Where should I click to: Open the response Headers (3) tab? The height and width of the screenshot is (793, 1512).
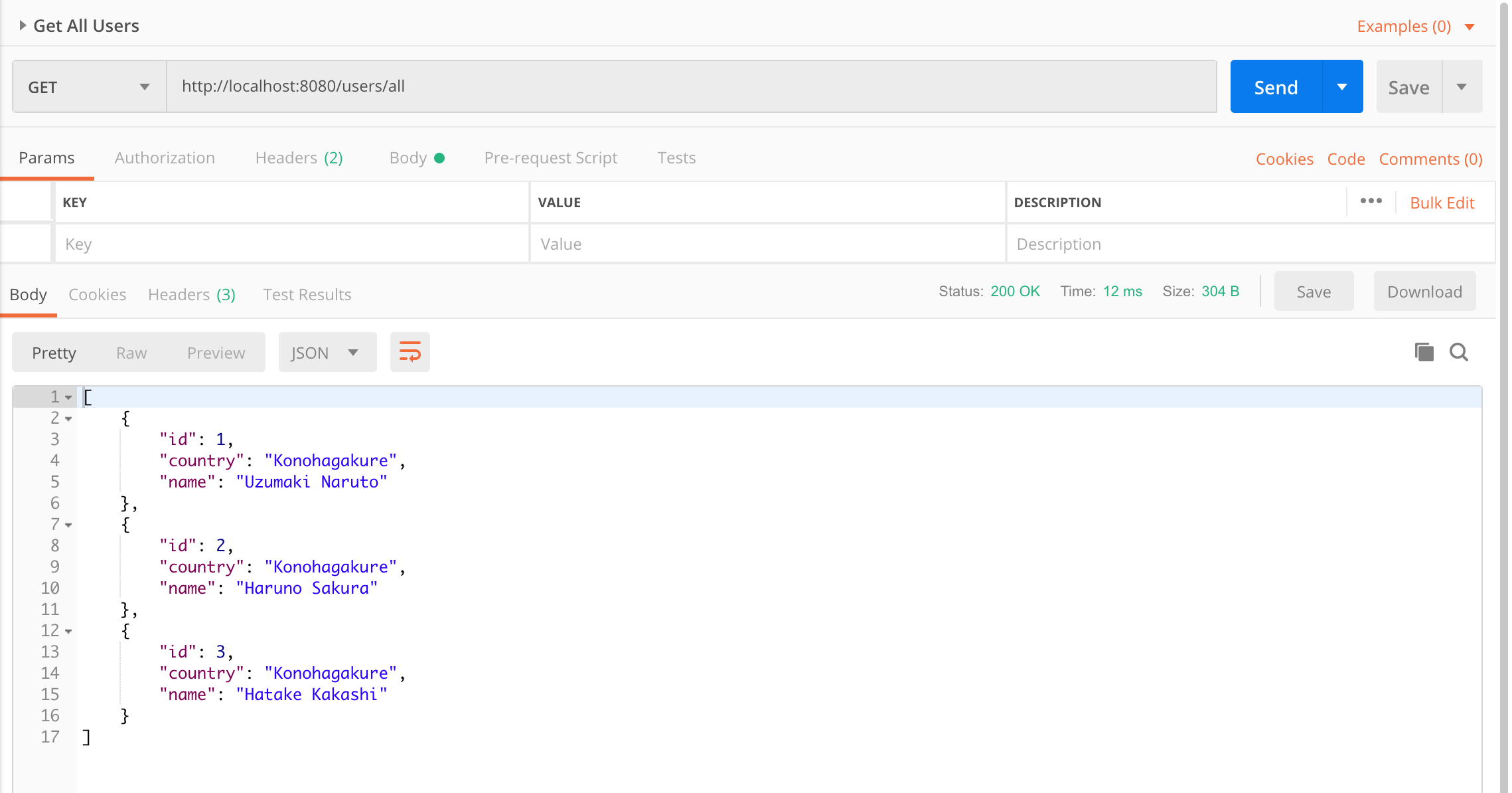click(x=191, y=295)
